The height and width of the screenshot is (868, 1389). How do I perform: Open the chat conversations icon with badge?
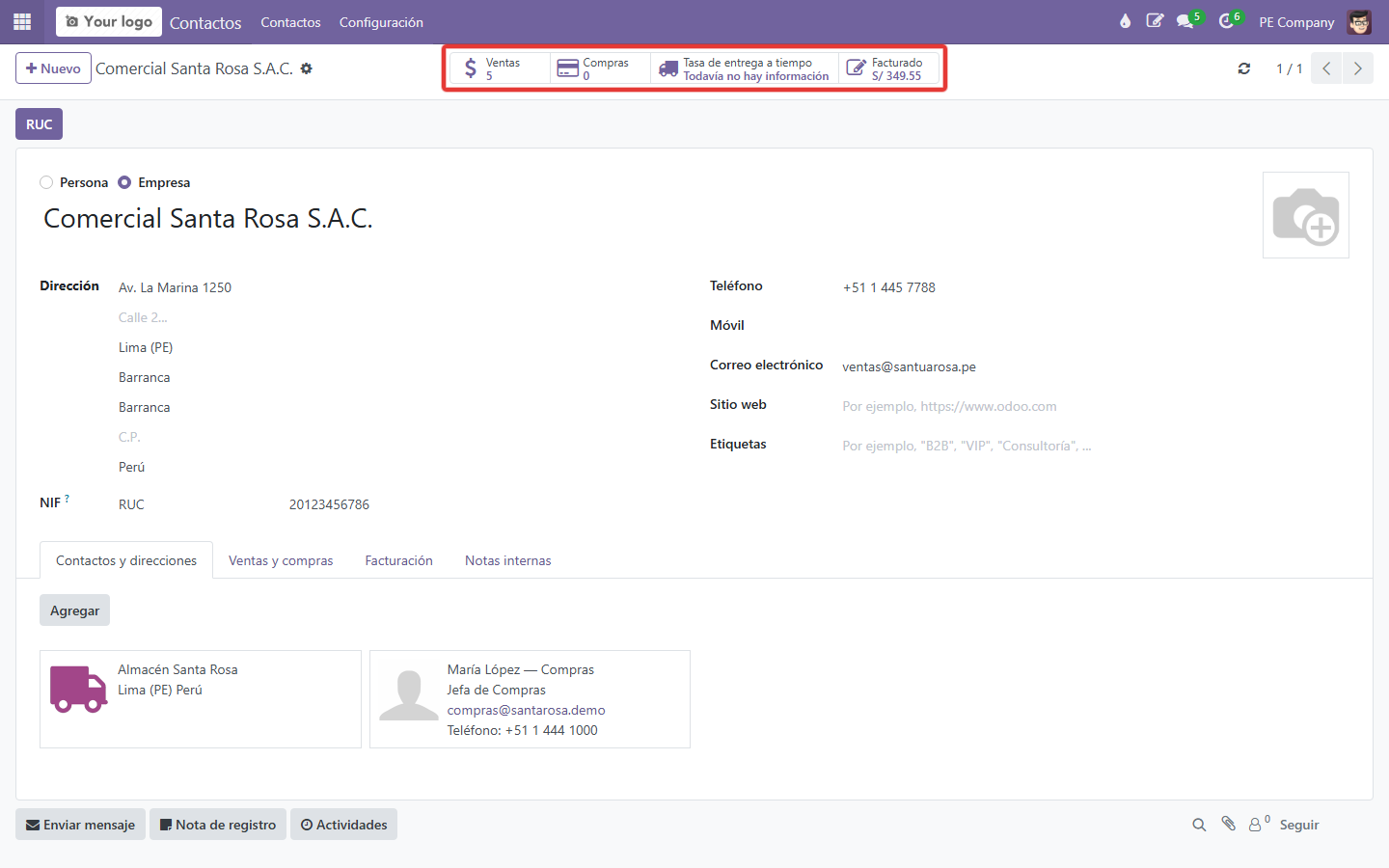pos(1186,21)
